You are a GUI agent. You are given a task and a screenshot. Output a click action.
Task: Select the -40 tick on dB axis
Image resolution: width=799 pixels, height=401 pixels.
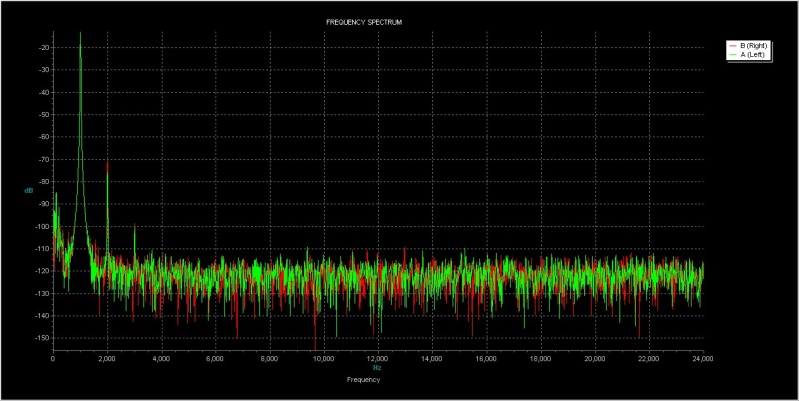(43, 93)
